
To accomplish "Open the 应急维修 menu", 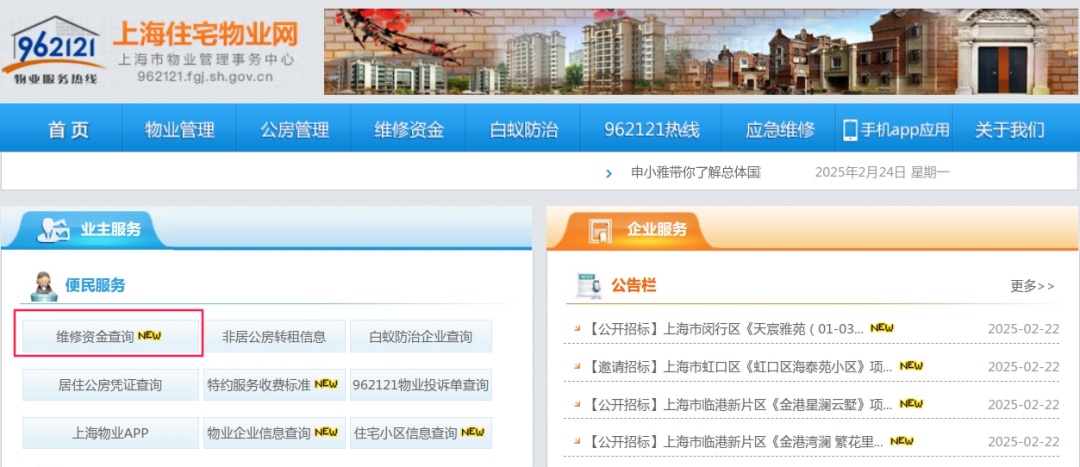I will tap(780, 129).
